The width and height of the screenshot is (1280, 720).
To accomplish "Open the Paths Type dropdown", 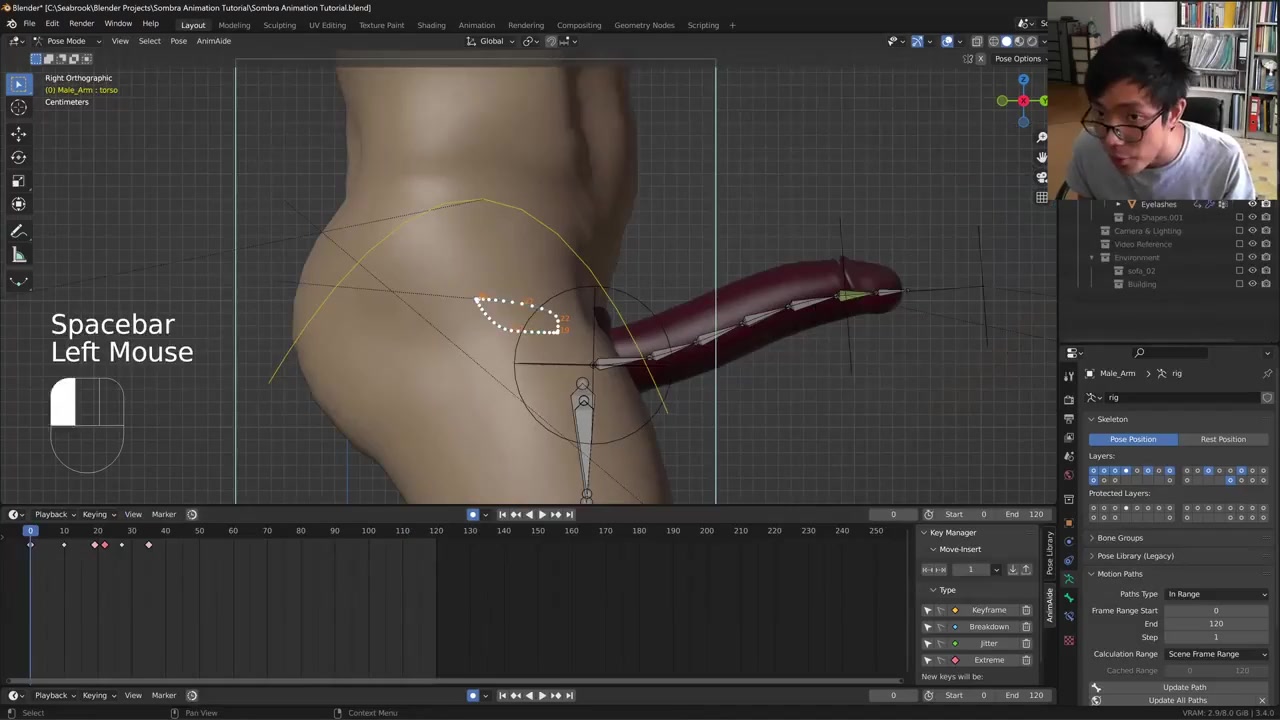I will pyautogui.click(x=1217, y=594).
